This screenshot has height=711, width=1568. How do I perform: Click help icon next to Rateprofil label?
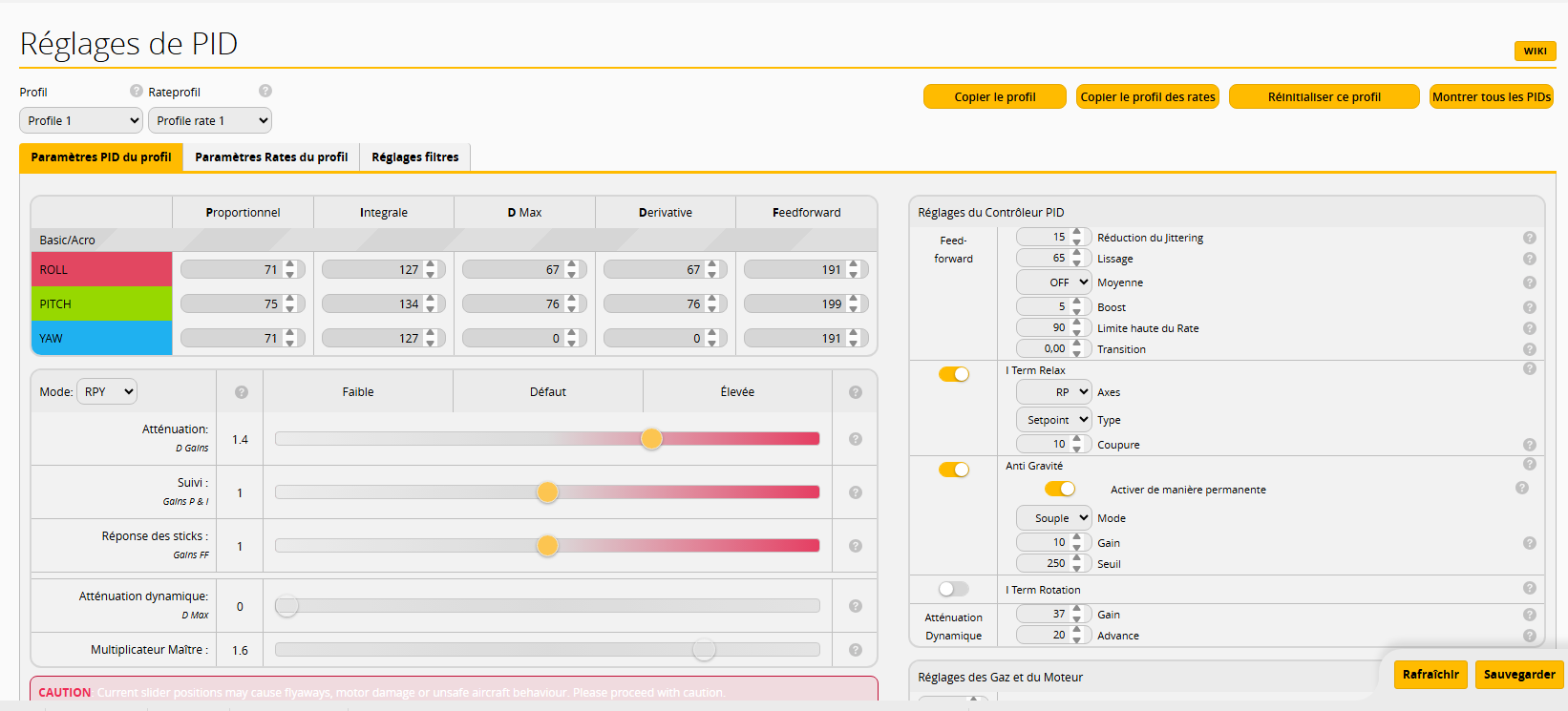pyautogui.click(x=265, y=91)
